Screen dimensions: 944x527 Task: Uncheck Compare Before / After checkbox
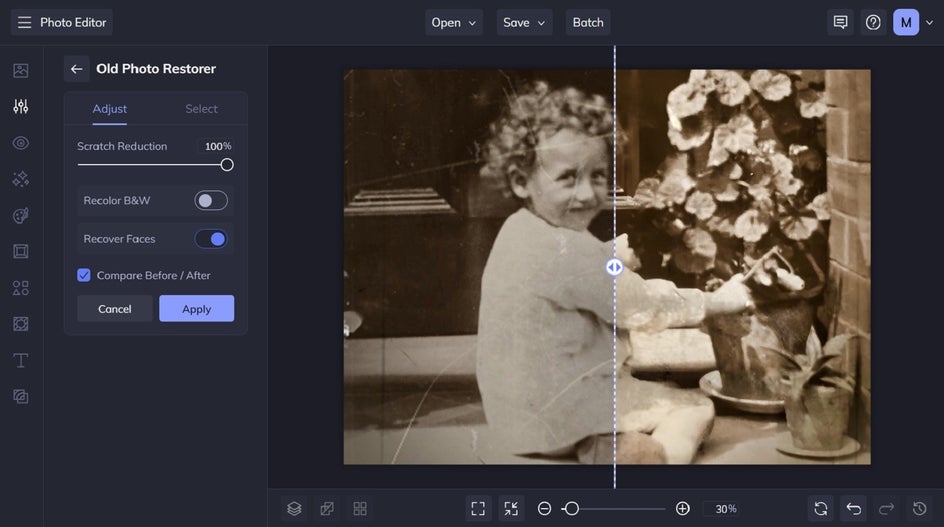(84, 275)
